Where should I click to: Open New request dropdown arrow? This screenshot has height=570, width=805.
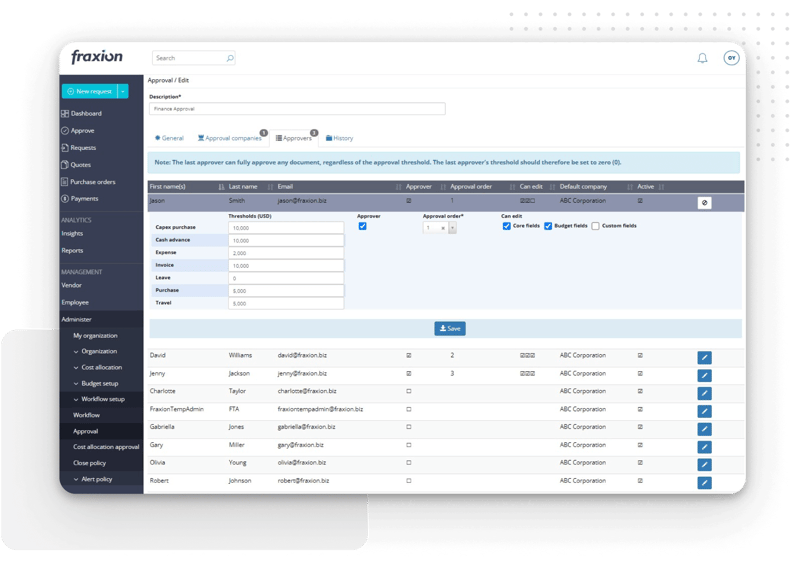(123, 91)
